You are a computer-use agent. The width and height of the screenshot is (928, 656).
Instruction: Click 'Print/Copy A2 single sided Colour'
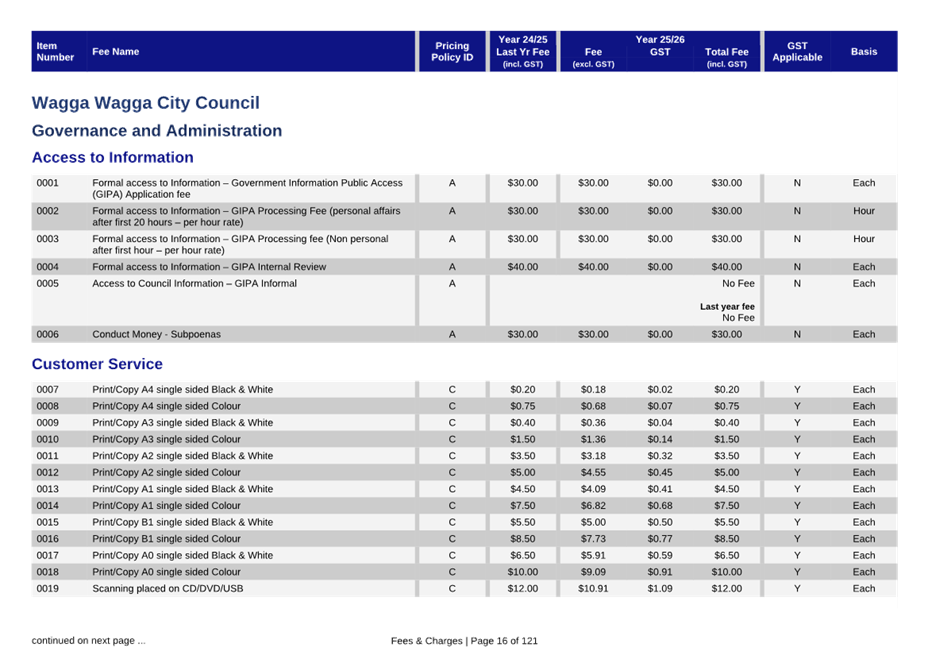pyautogui.click(x=166, y=472)
